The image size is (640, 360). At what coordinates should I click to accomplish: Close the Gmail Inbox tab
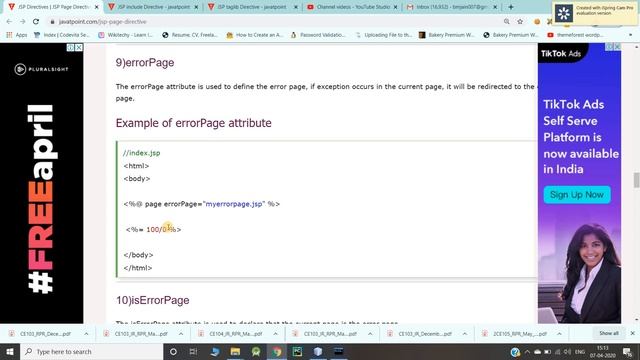pos(495,7)
